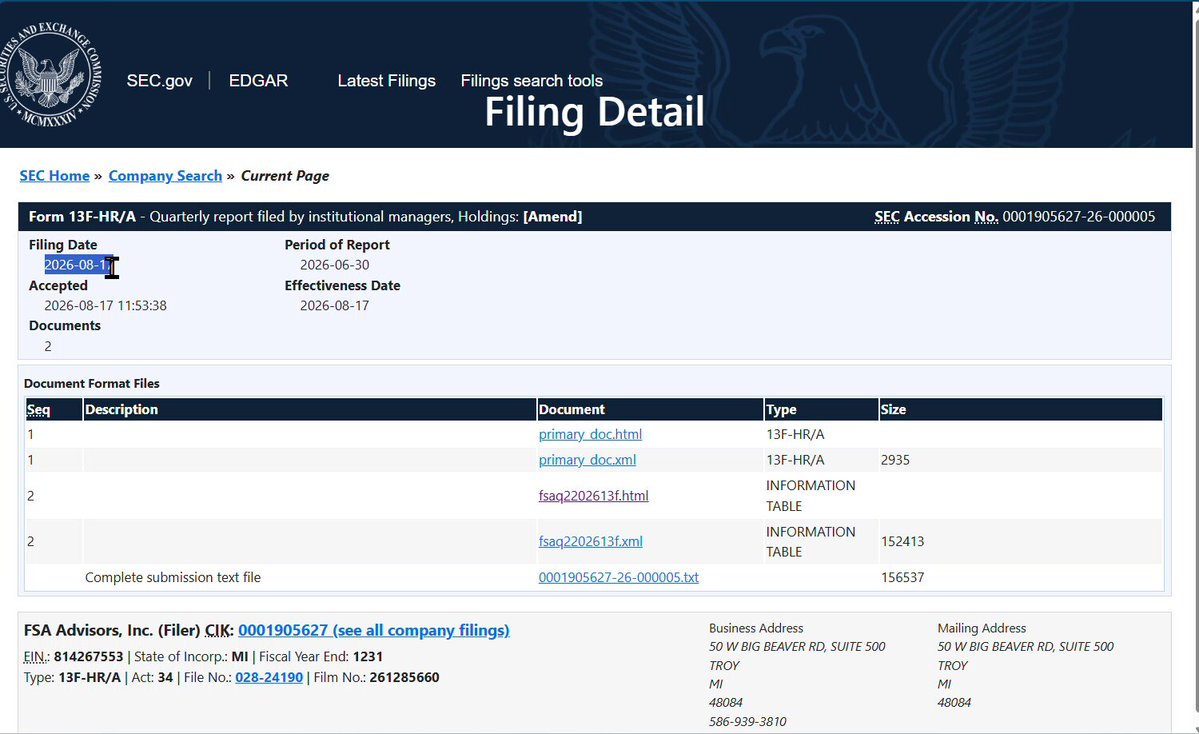Image resolution: width=1199 pixels, height=734 pixels.
Task: Click the Form 13F-HR/A heading text
Action: pyautogui.click(x=82, y=216)
